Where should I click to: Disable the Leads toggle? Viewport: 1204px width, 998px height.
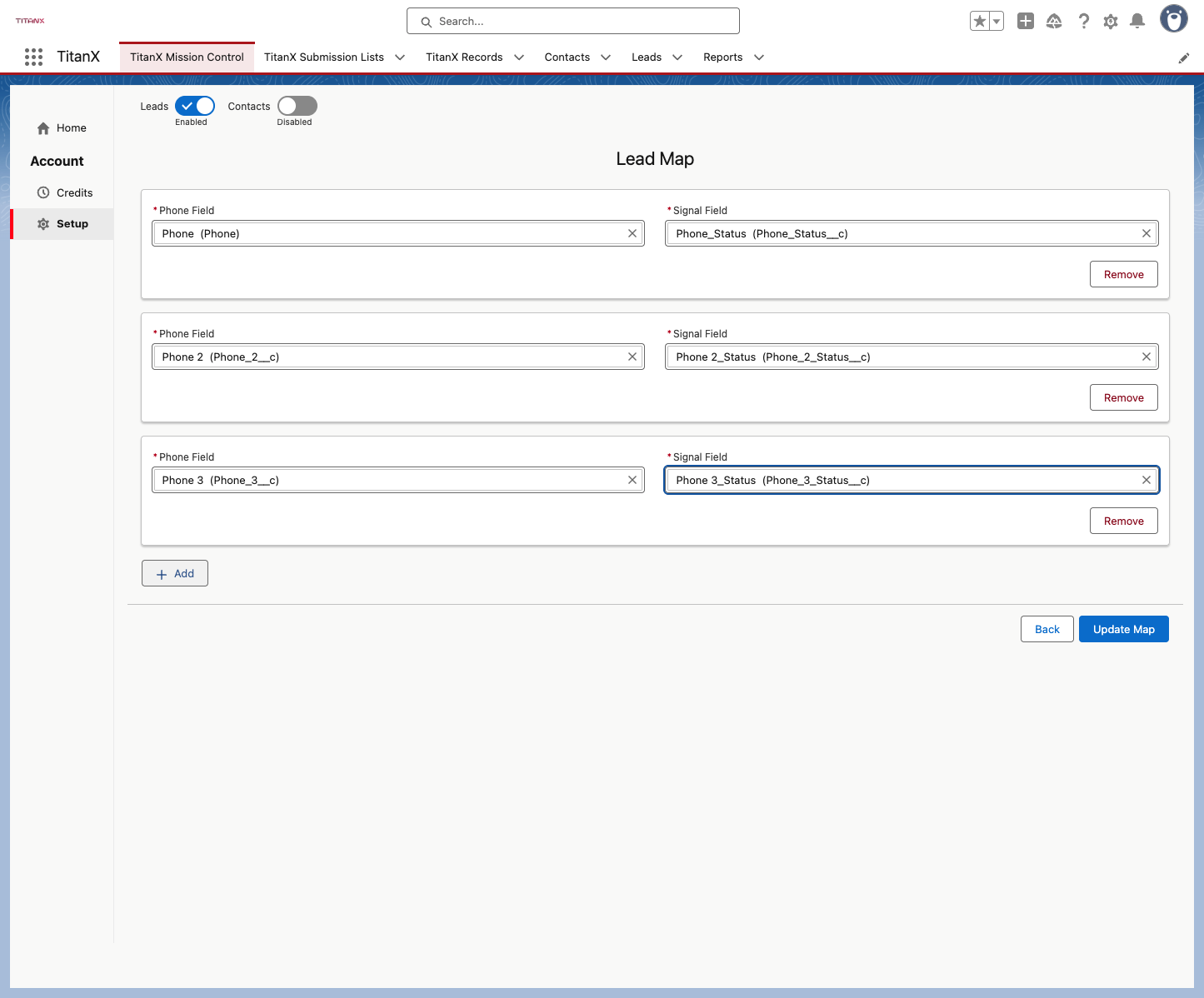(195, 106)
